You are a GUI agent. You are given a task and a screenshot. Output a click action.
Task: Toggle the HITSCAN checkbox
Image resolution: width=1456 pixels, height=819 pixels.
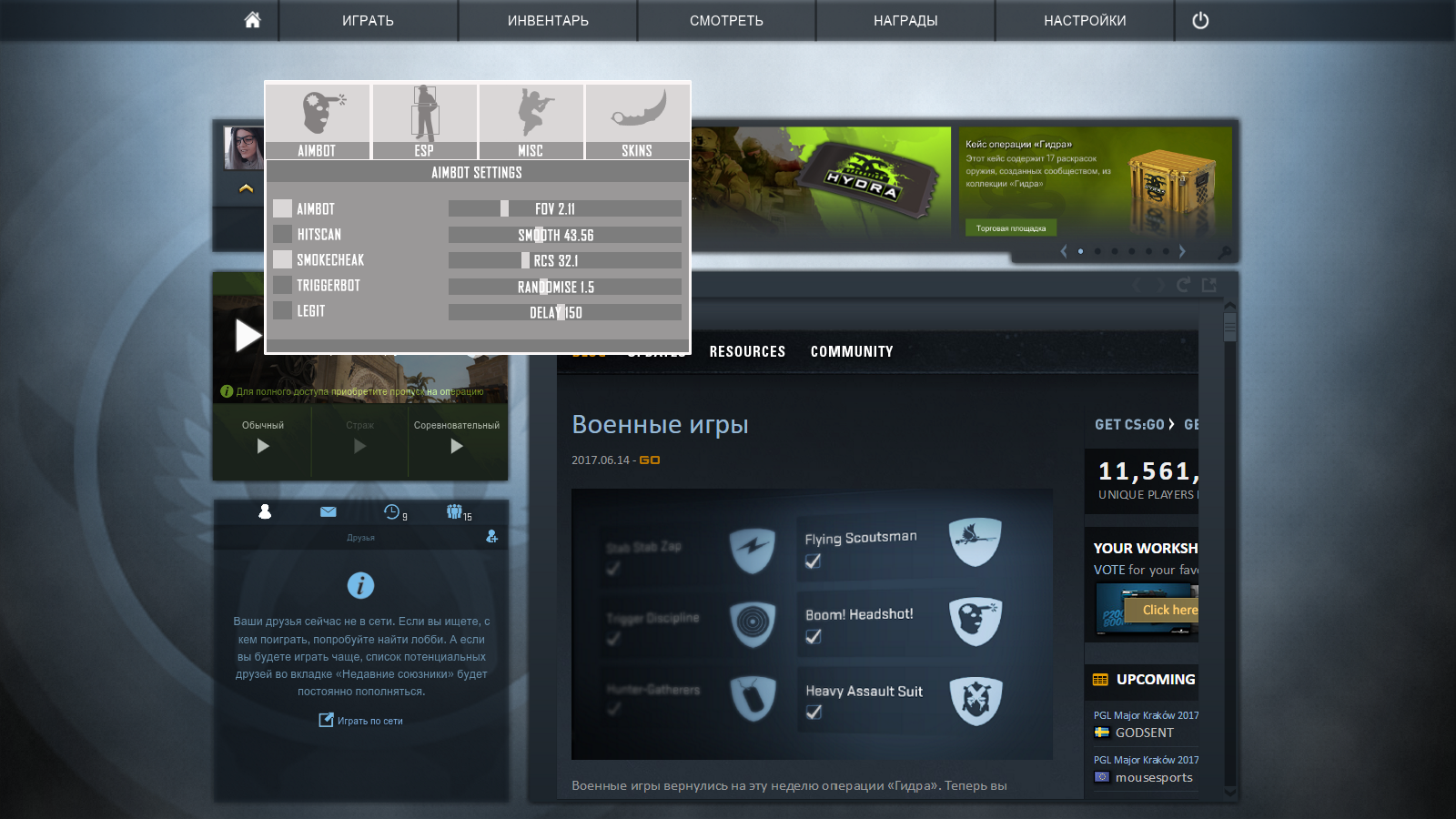(x=283, y=234)
